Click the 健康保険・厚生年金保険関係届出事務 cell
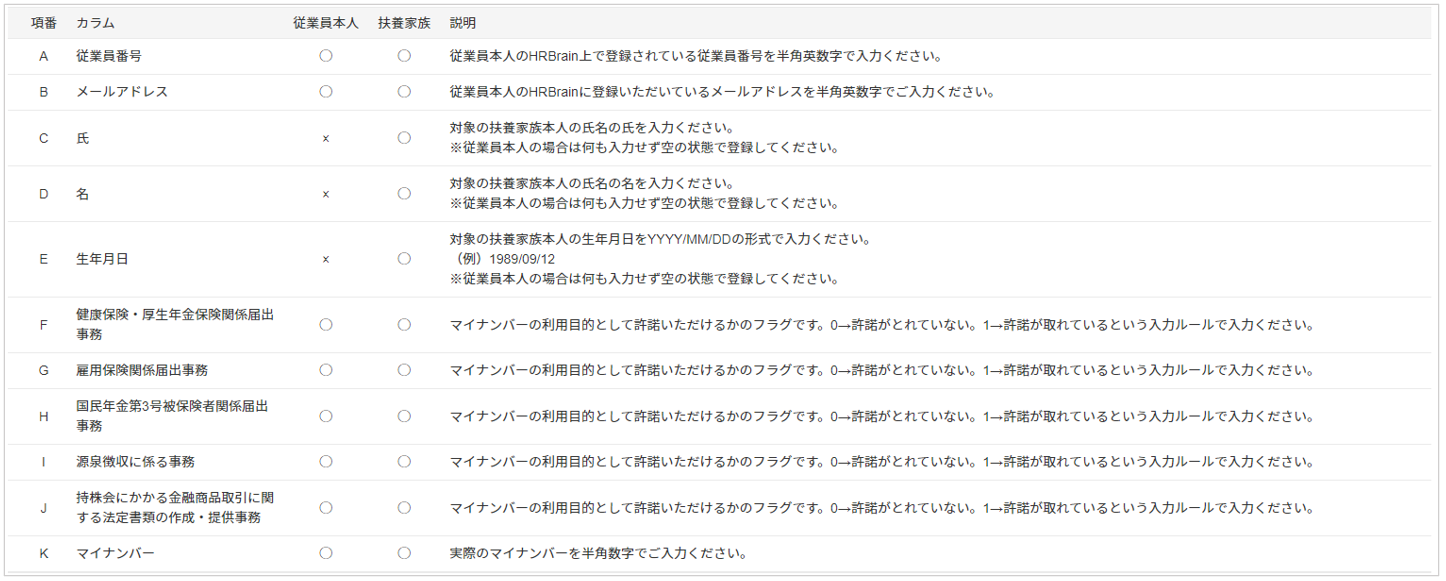Screen dimensions: 1446x581 (x=175, y=324)
